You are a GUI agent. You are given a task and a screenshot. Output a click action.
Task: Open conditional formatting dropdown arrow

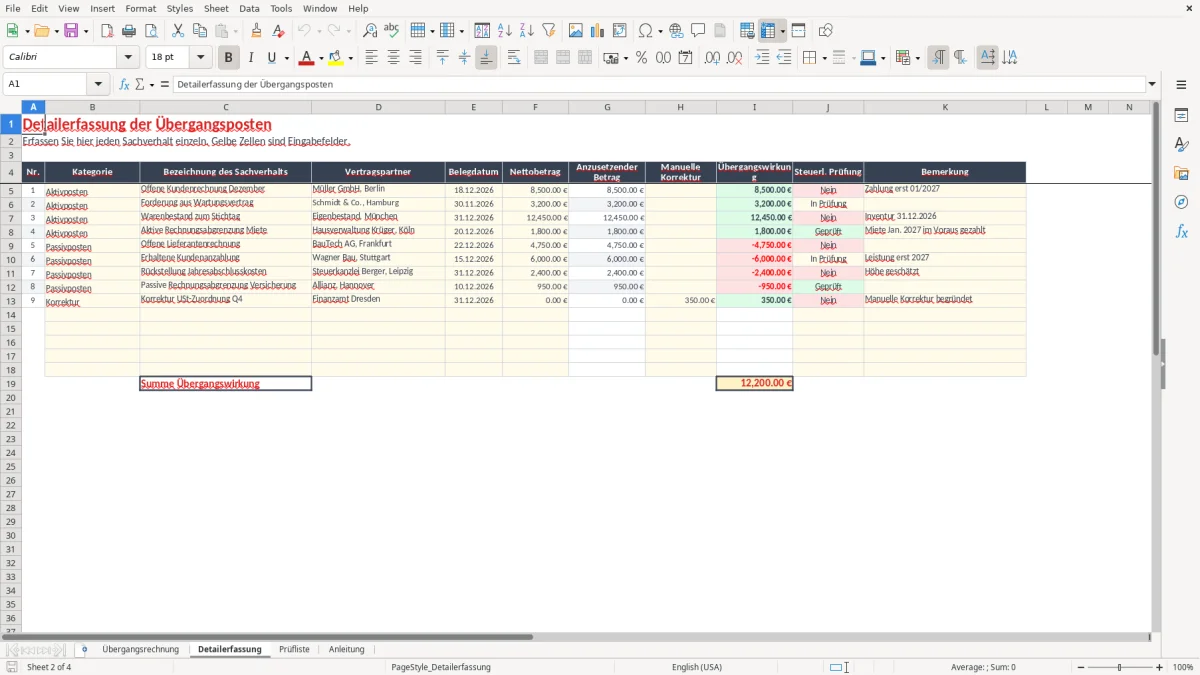click(917, 58)
